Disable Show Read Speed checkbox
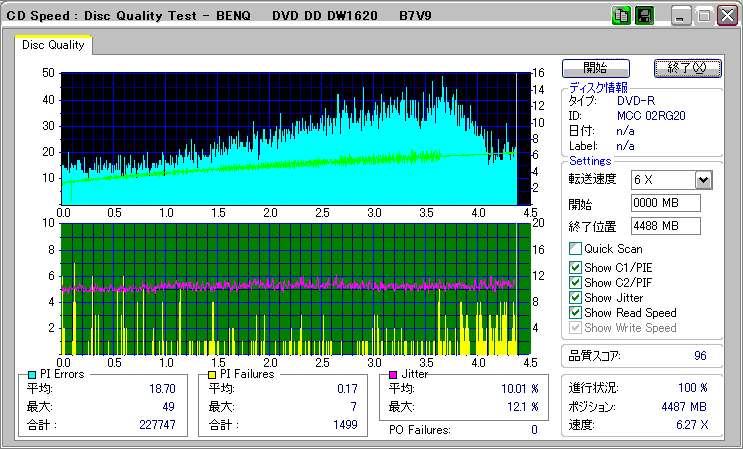This screenshot has height=449, width=743. click(x=575, y=313)
